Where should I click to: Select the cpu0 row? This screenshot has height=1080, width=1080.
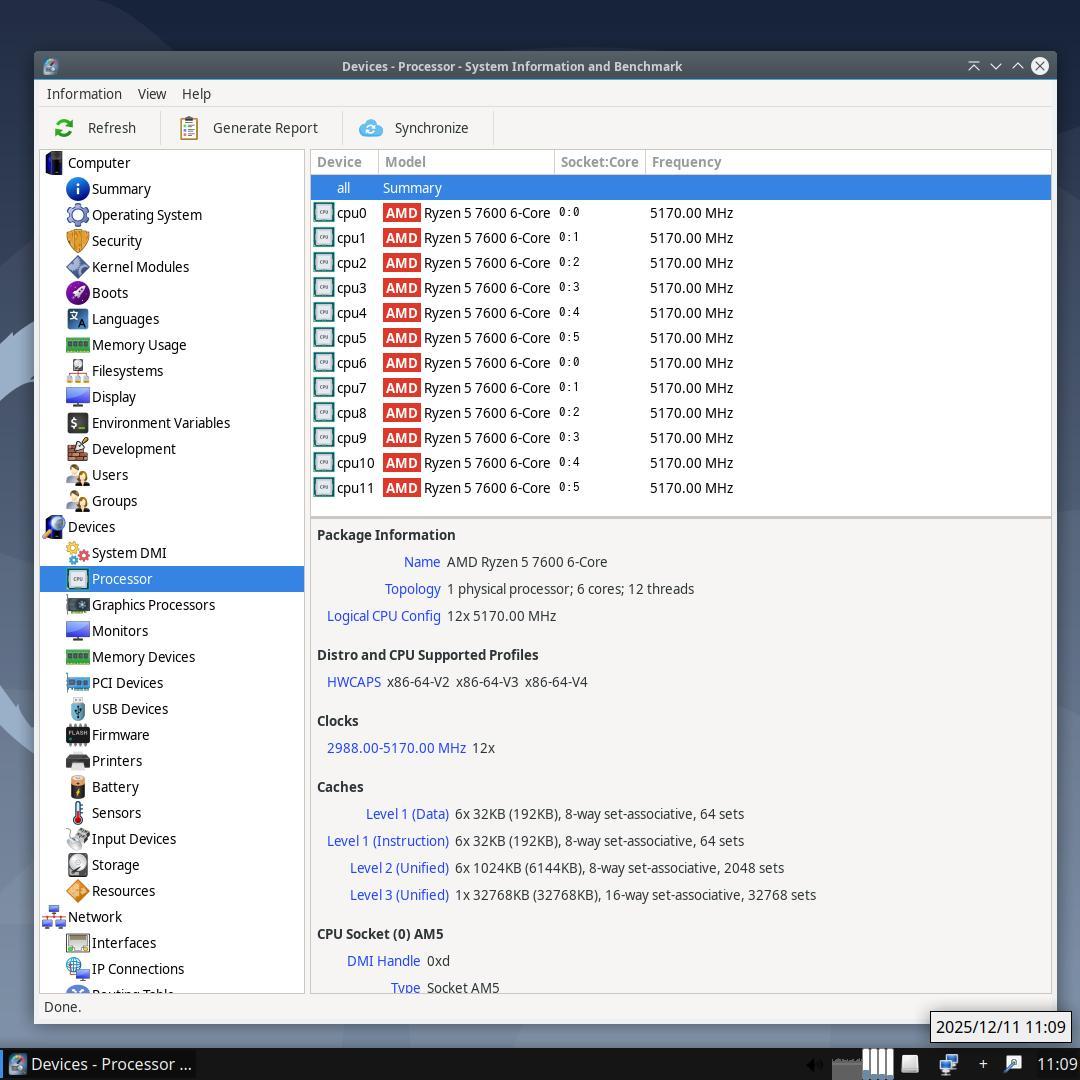pos(681,213)
